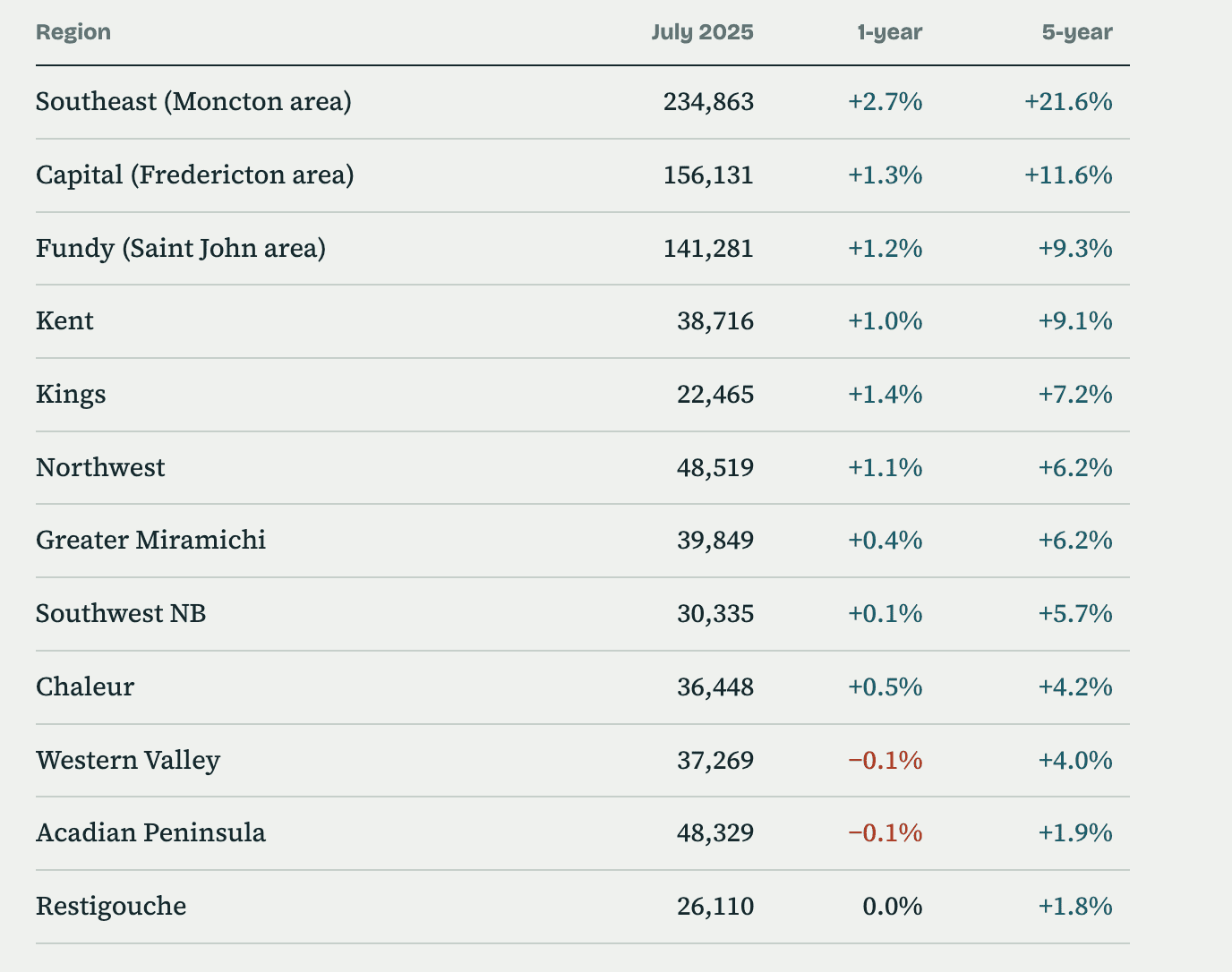This screenshot has width=1232, height=972.
Task: Click the Greater Miramichi row label
Action: [x=150, y=541]
